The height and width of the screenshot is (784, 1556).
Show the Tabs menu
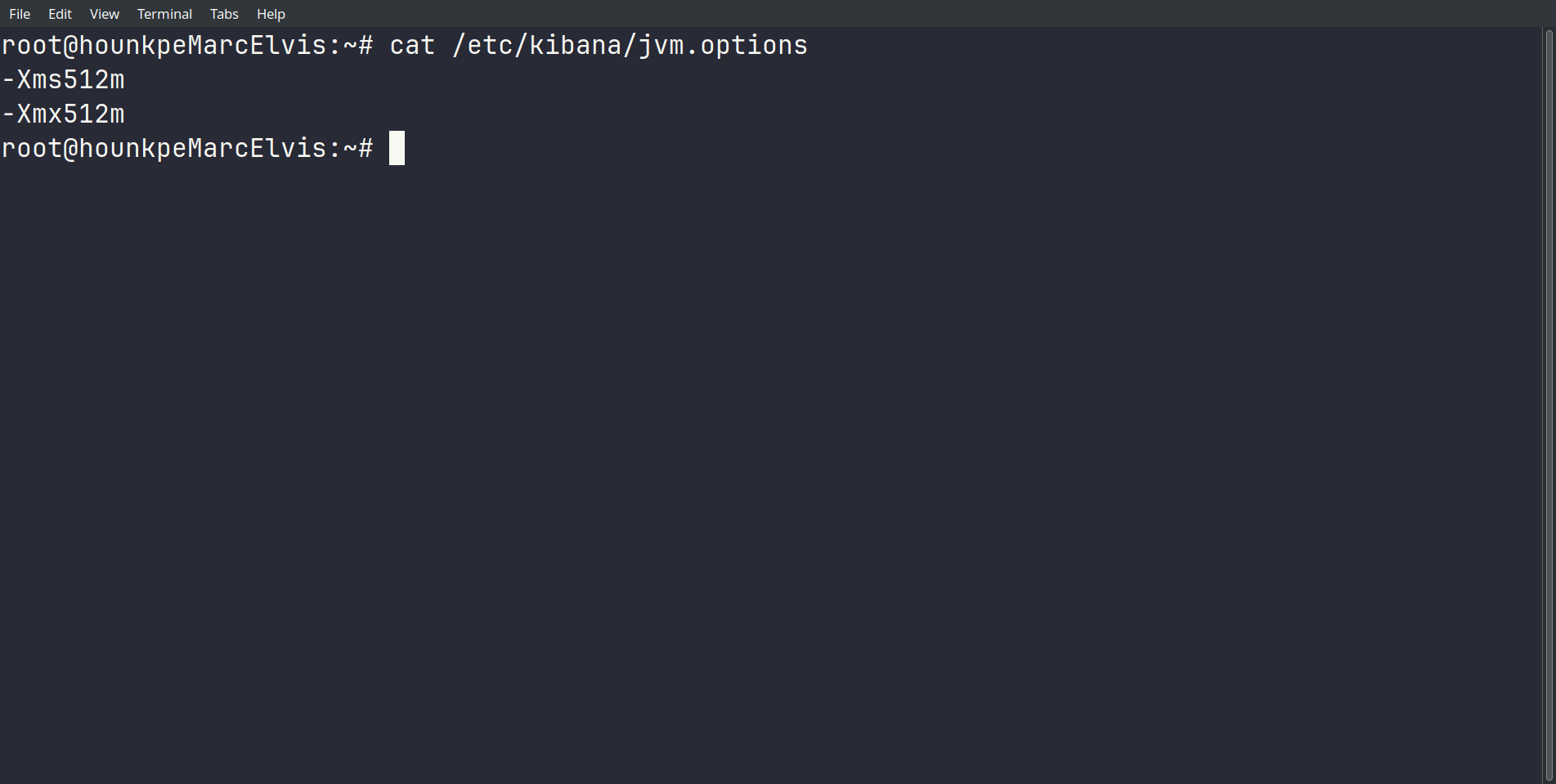[224, 14]
